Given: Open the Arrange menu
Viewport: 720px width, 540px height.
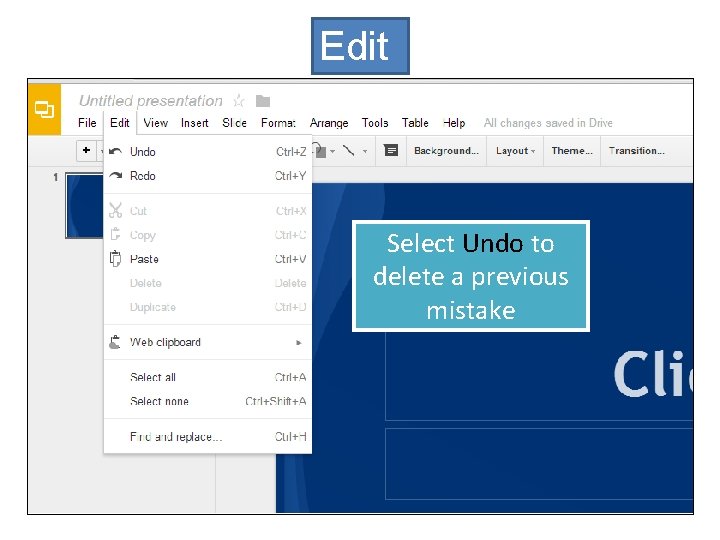Looking at the screenshot, I should pos(329,123).
